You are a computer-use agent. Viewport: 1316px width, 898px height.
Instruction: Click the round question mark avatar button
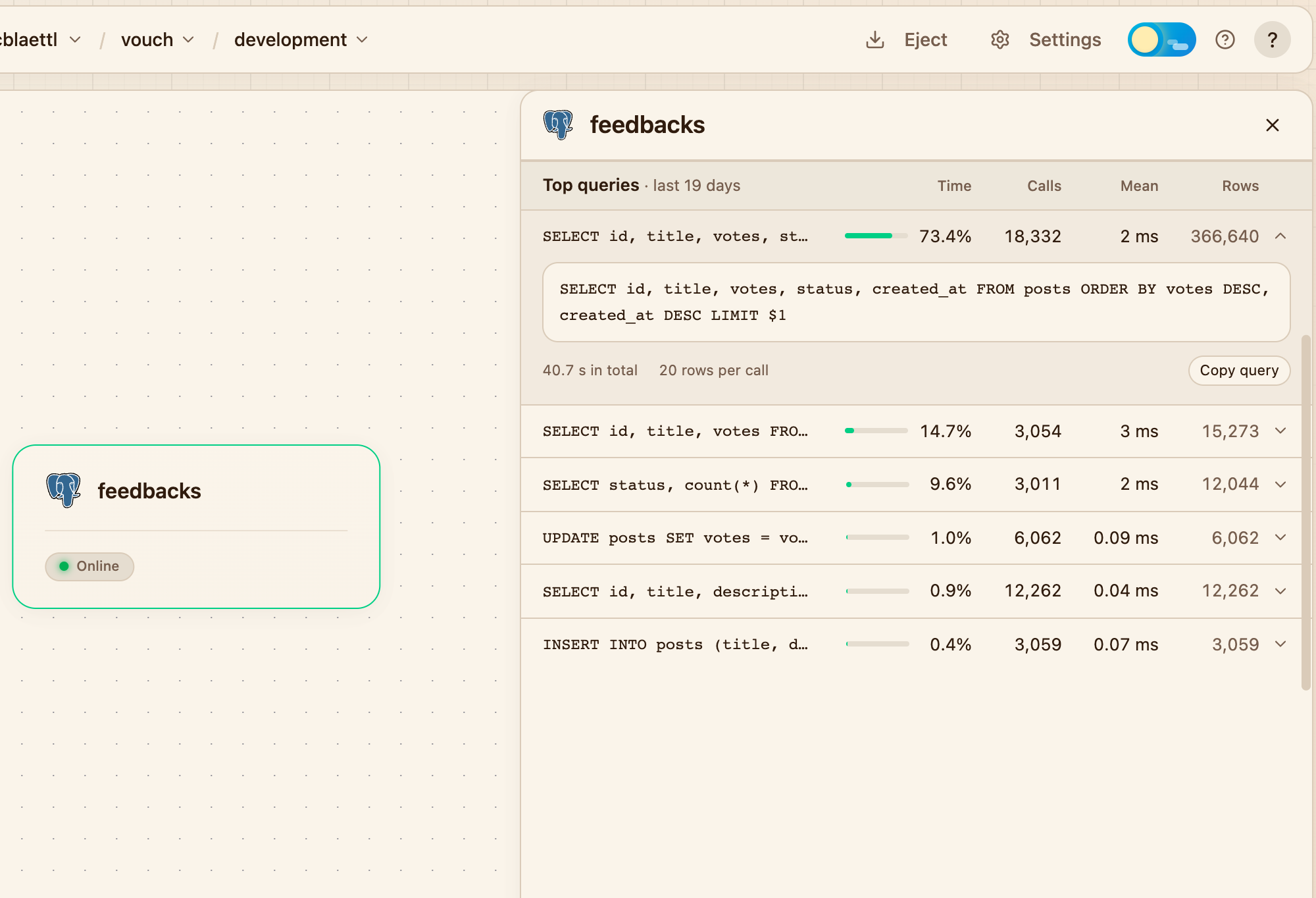coord(1272,40)
